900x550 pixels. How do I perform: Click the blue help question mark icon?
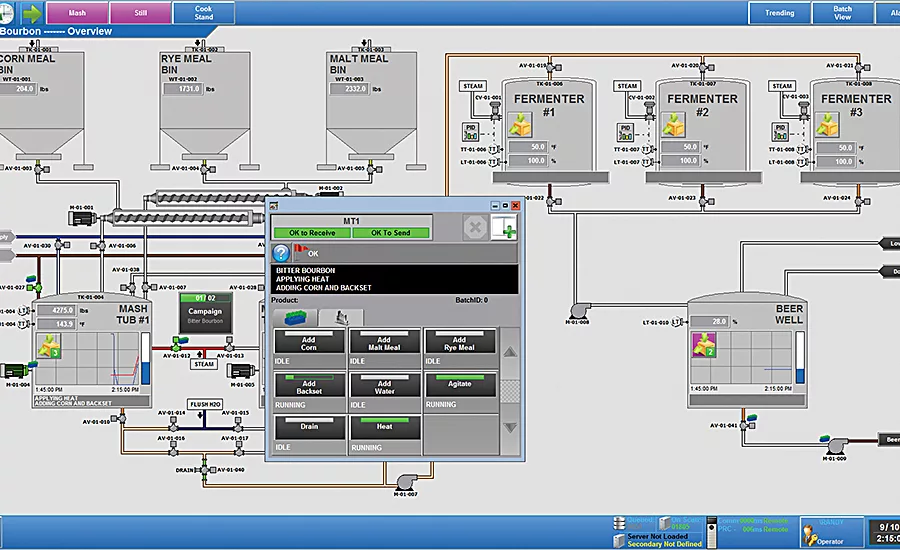point(282,254)
